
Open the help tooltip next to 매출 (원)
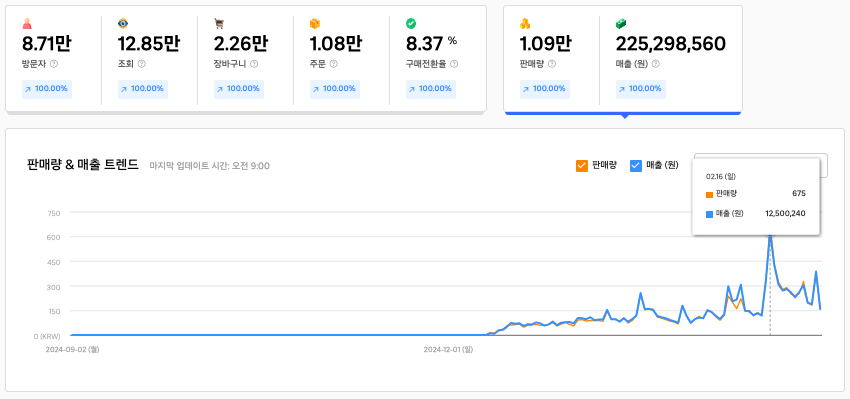pos(655,64)
